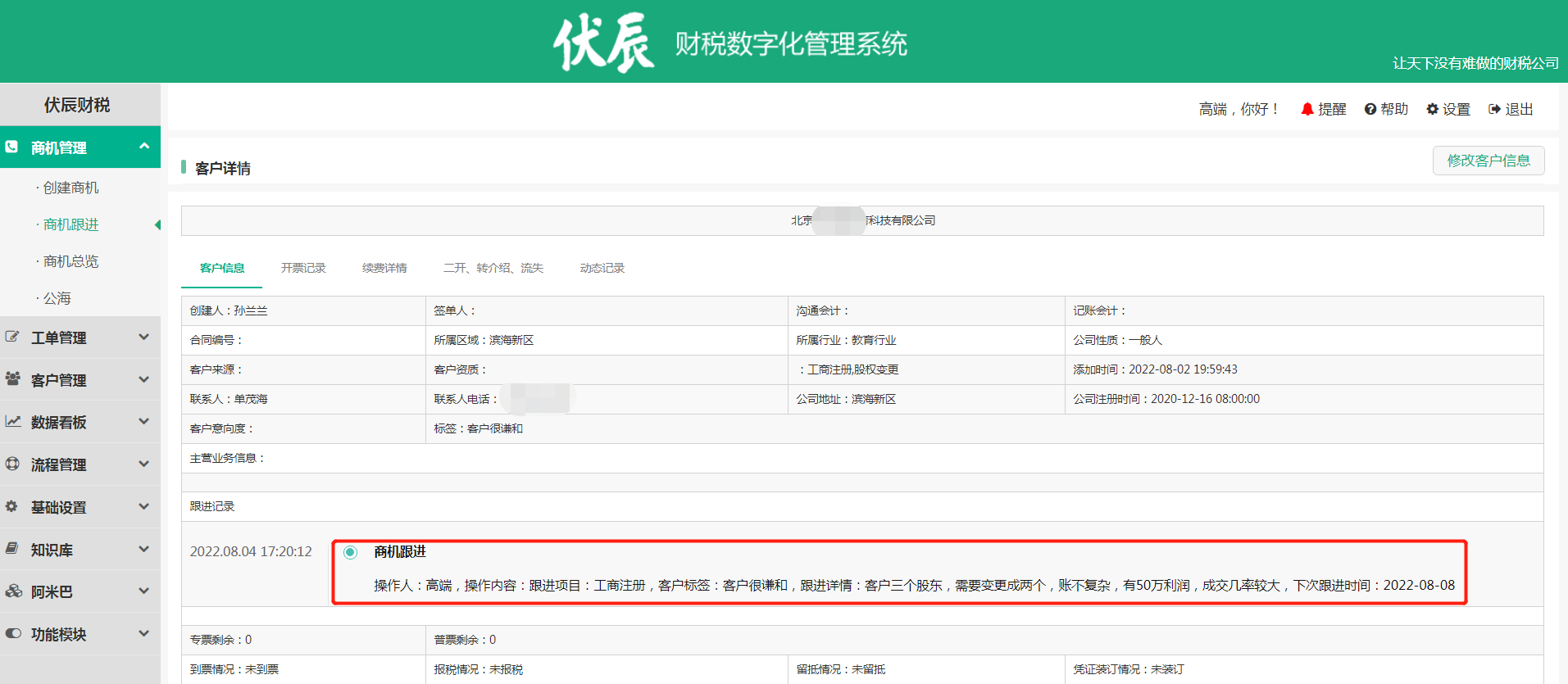Click the company name bar 北京…科技有限公司
This screenshot has width=1568, height=684.
[x=862, y=220]
